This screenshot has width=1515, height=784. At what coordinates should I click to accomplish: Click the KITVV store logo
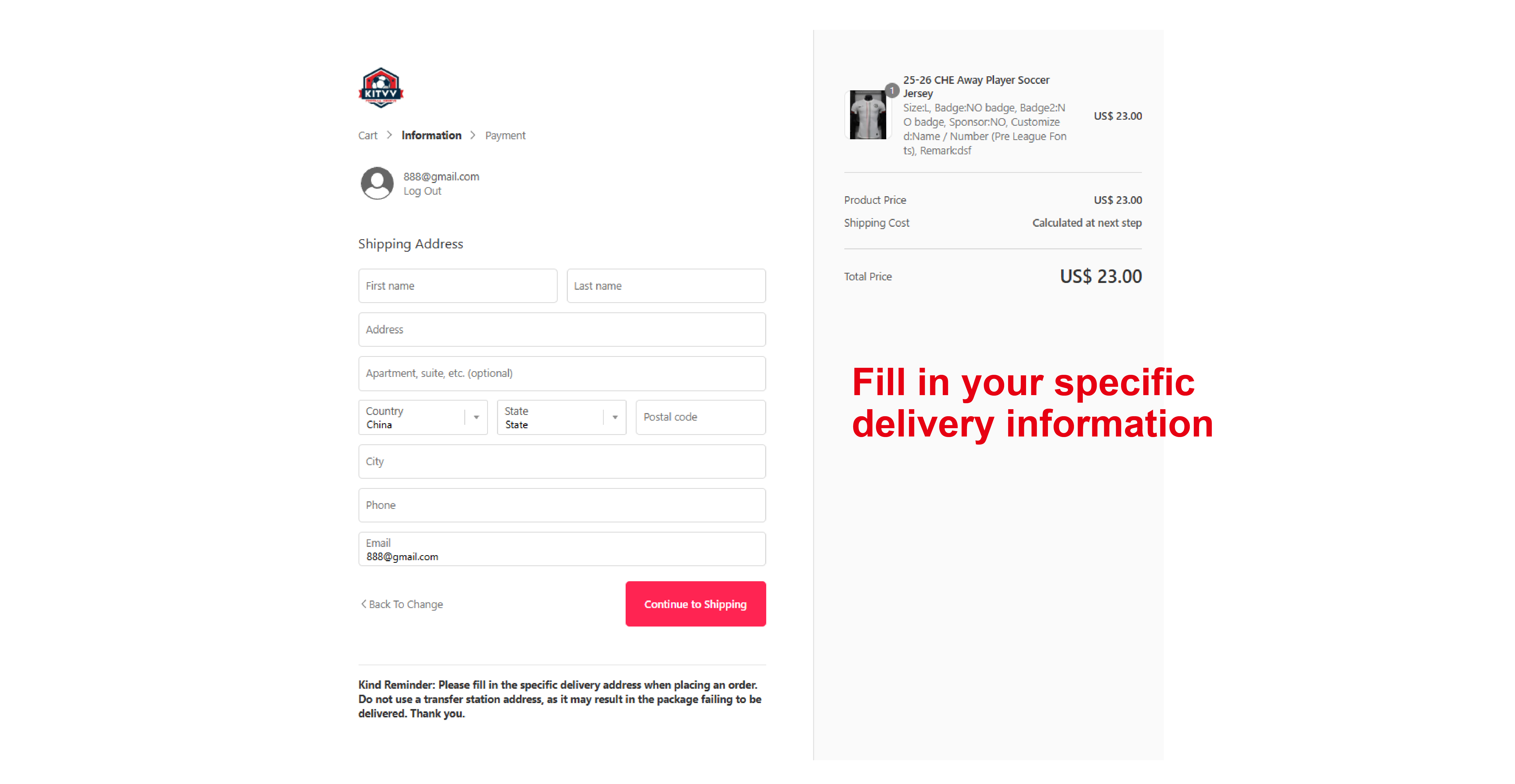tap(381, 88)
